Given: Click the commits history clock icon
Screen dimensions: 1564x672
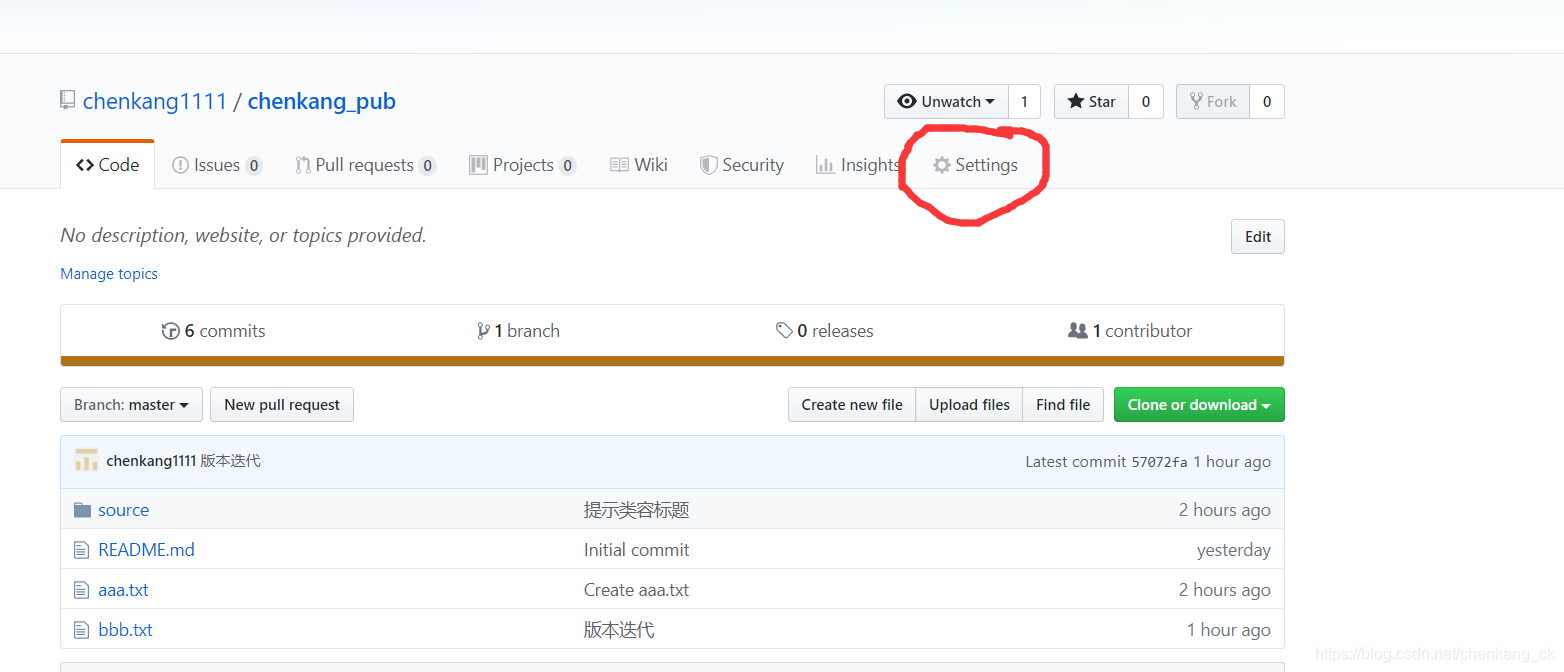Looking at the screenshot, I should coord(171,331).
